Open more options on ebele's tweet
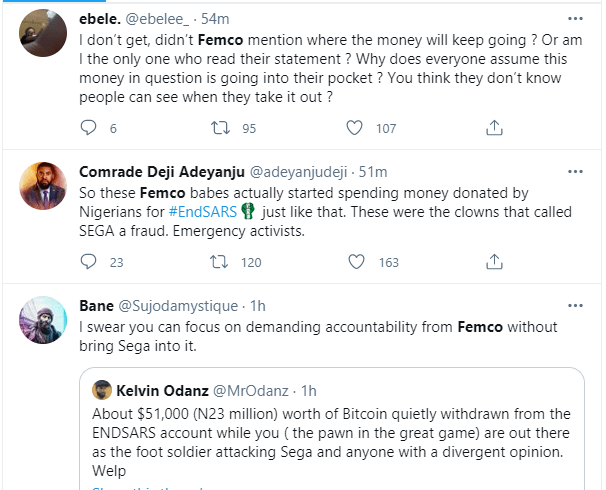 coord(575,20)
